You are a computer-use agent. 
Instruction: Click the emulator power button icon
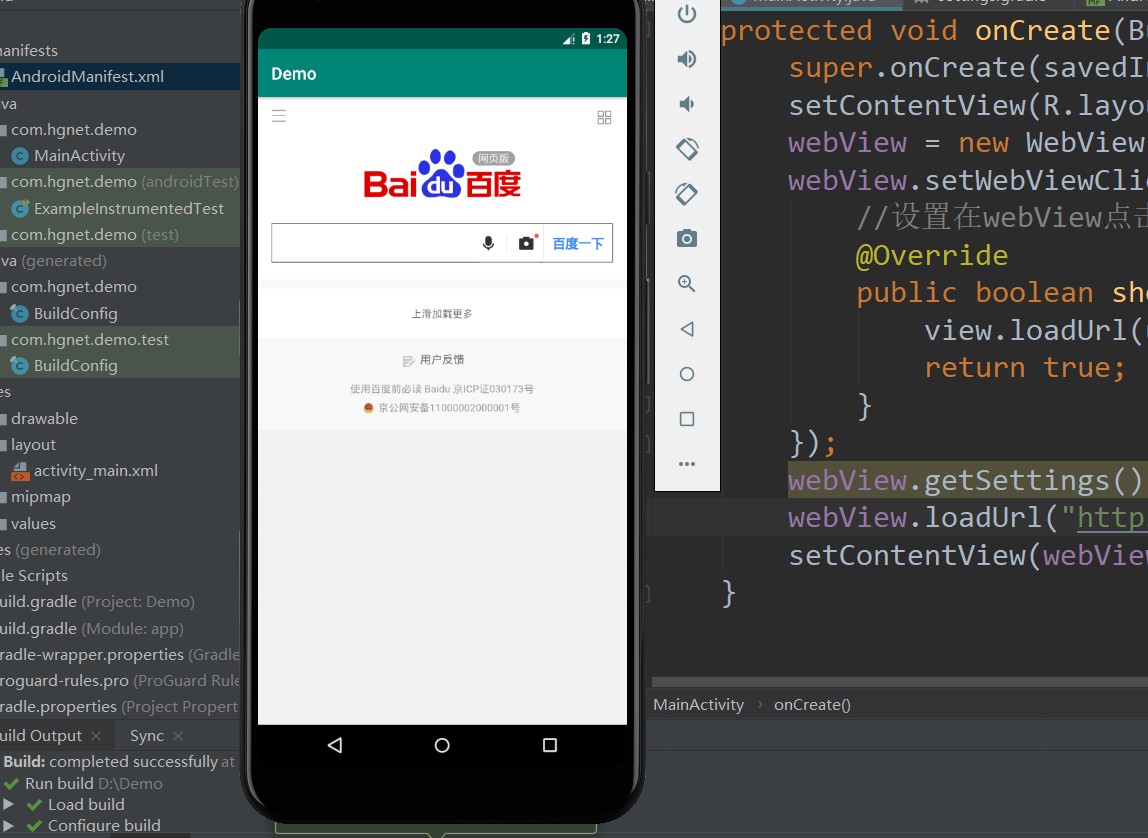[687, 14]
